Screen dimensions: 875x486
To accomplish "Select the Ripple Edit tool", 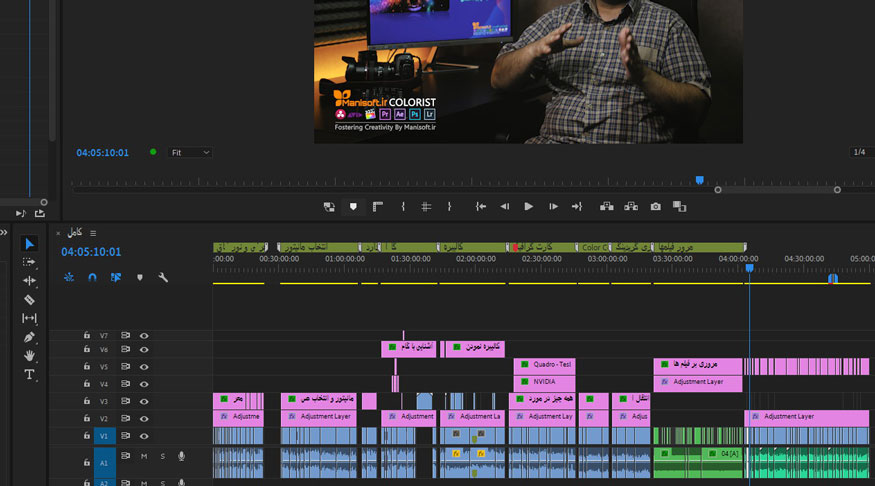I will [x=29, y=281].
